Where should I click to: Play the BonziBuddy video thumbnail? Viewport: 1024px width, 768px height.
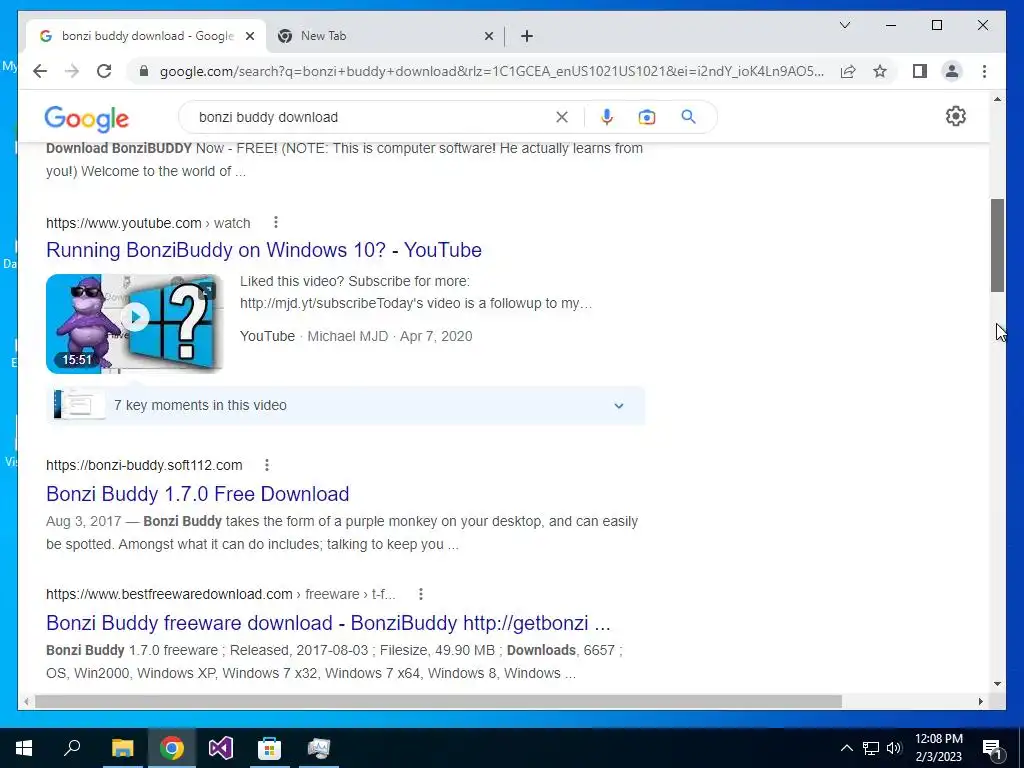[x=135, y=323]
